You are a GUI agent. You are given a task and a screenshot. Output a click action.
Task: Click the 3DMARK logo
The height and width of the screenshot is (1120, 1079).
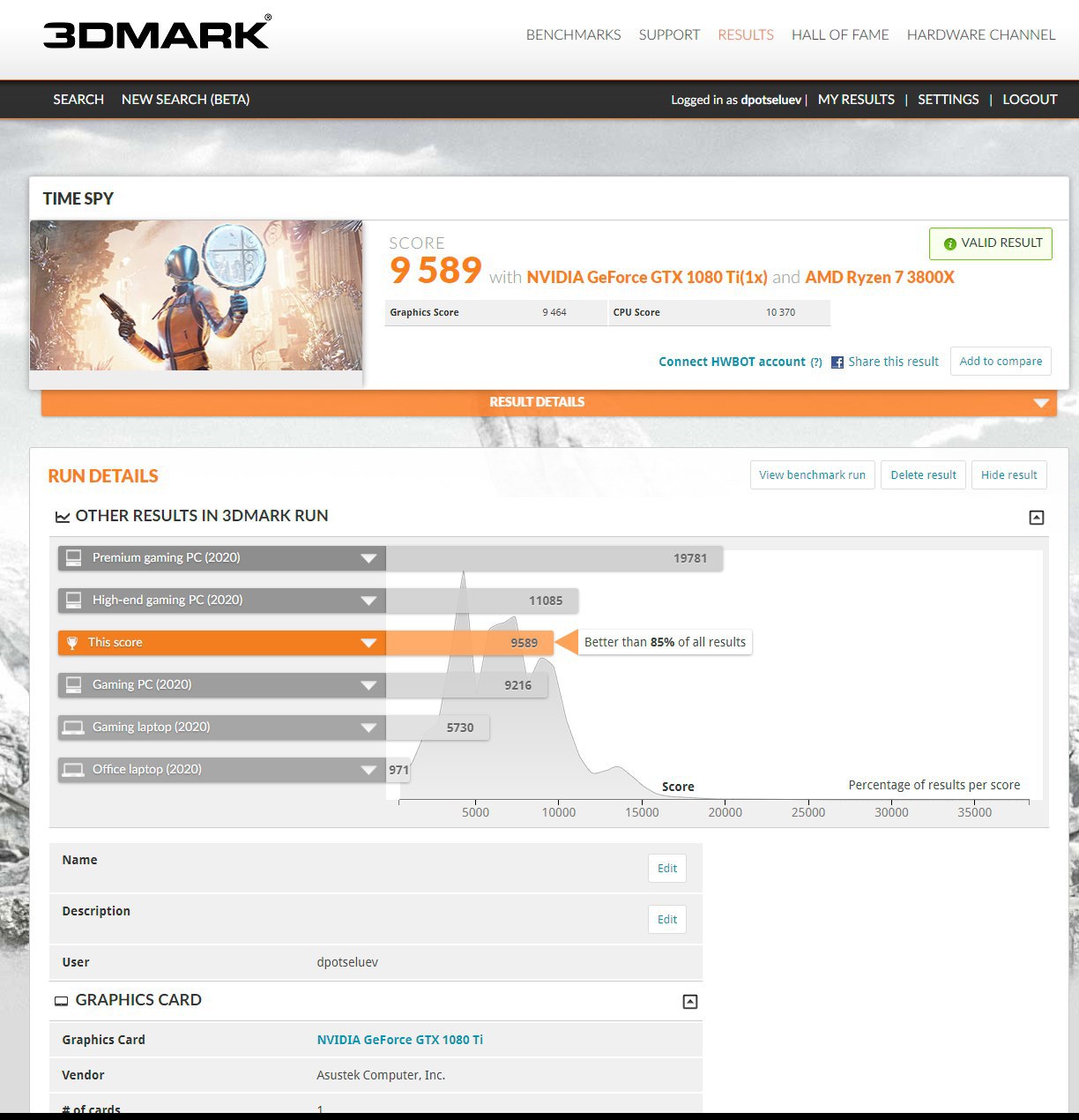(x=157, y=33)
